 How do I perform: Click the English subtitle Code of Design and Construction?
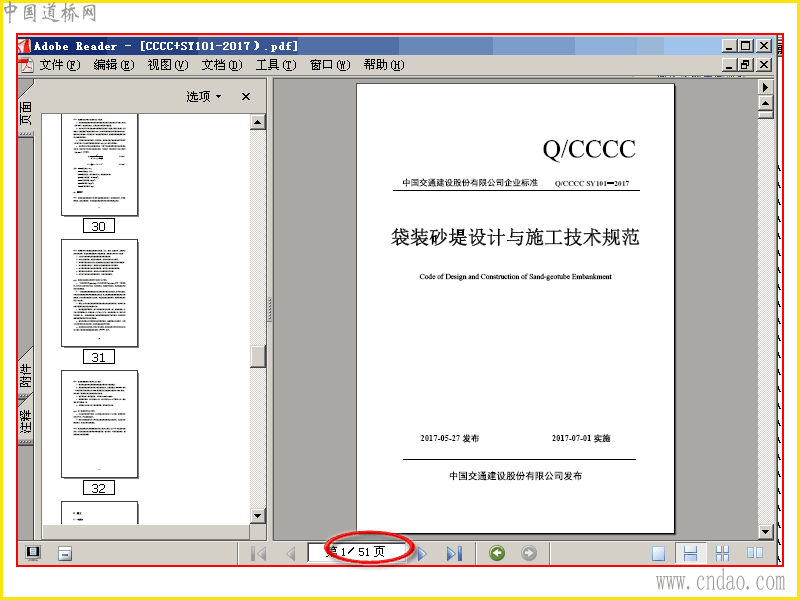[x=515, y=277]
